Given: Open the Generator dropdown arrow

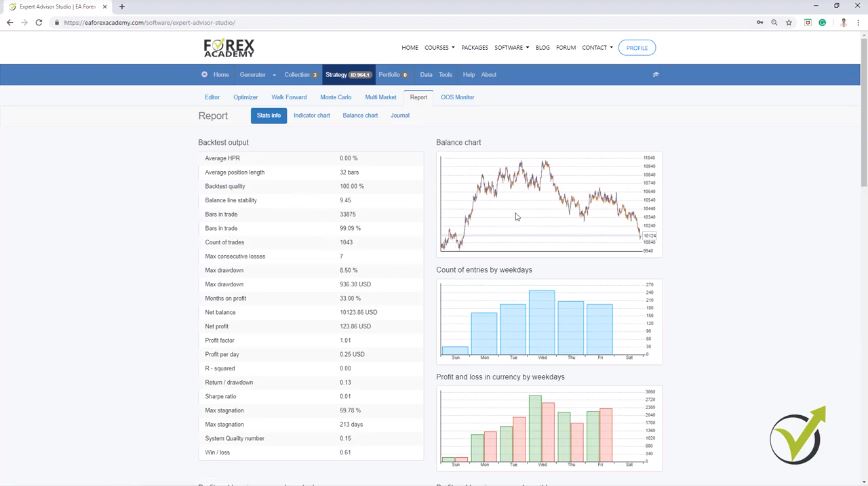Looking at the screenshot, I should click(x=274, y=75).
